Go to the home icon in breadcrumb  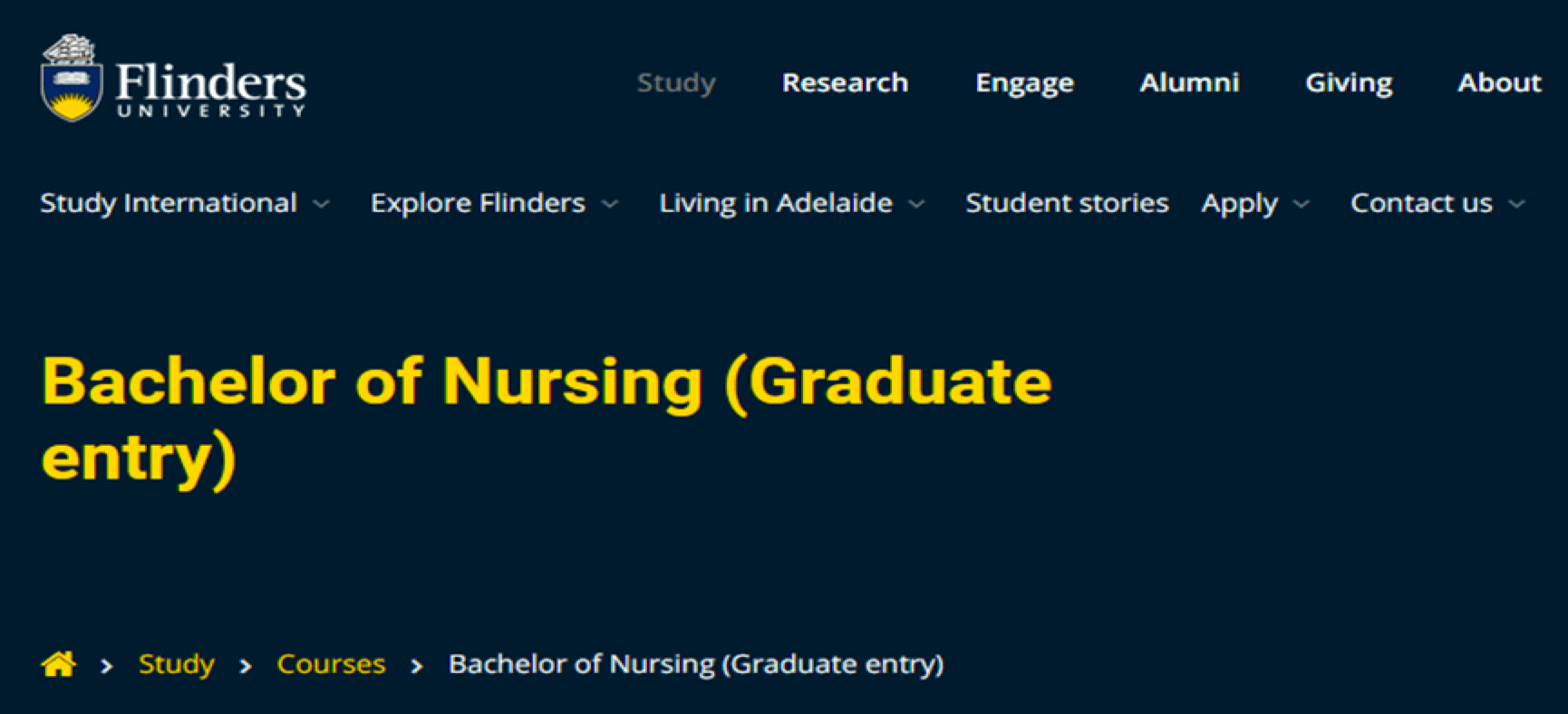coord(59,664)
